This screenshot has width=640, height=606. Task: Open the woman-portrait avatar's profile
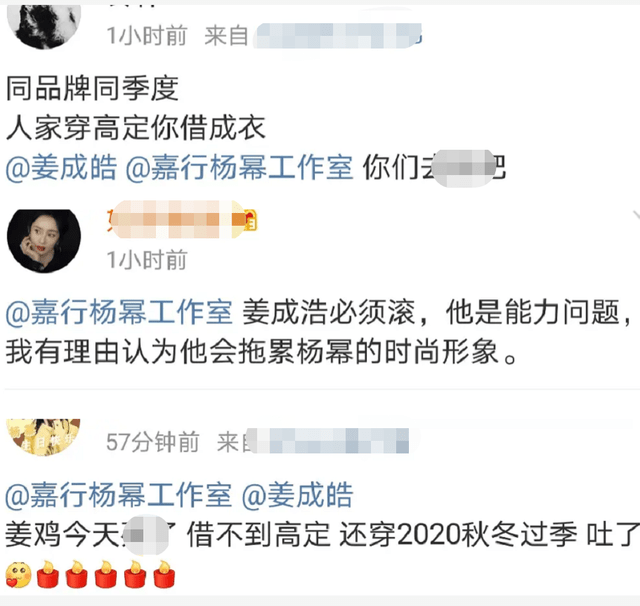tap(44, 241)
